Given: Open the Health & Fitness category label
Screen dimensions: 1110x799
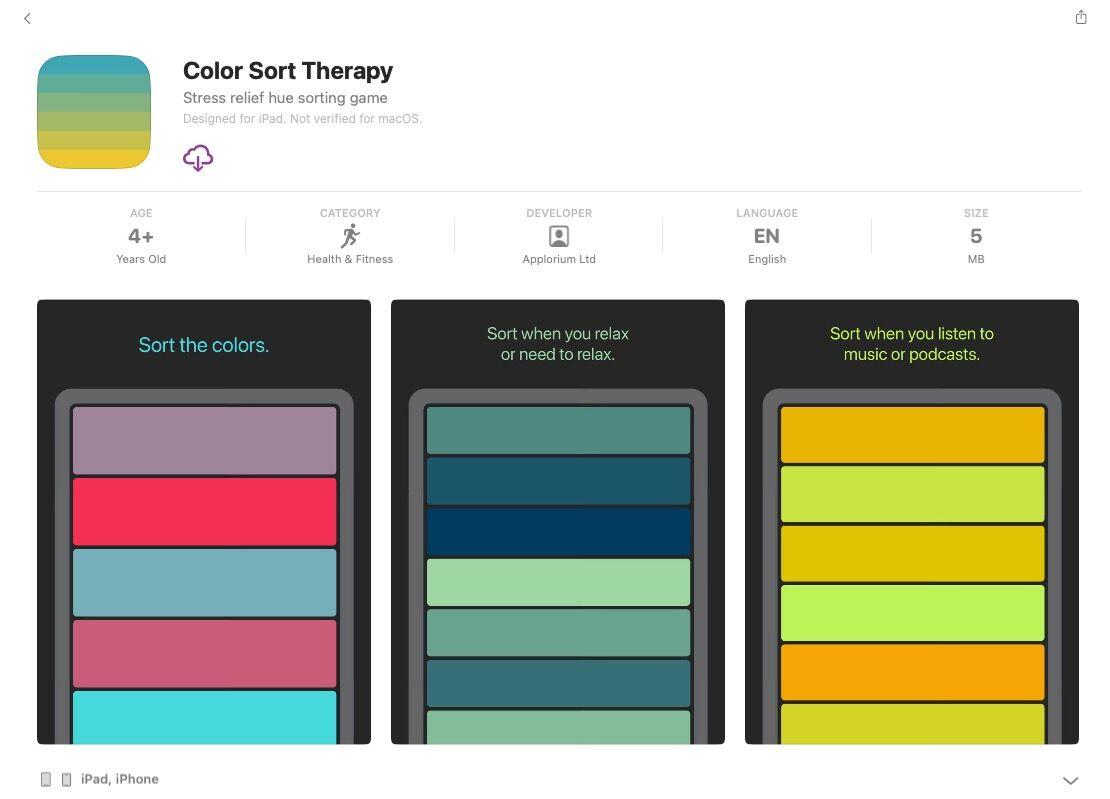Looking at the screenshot, I should click(x=350, y=259).
